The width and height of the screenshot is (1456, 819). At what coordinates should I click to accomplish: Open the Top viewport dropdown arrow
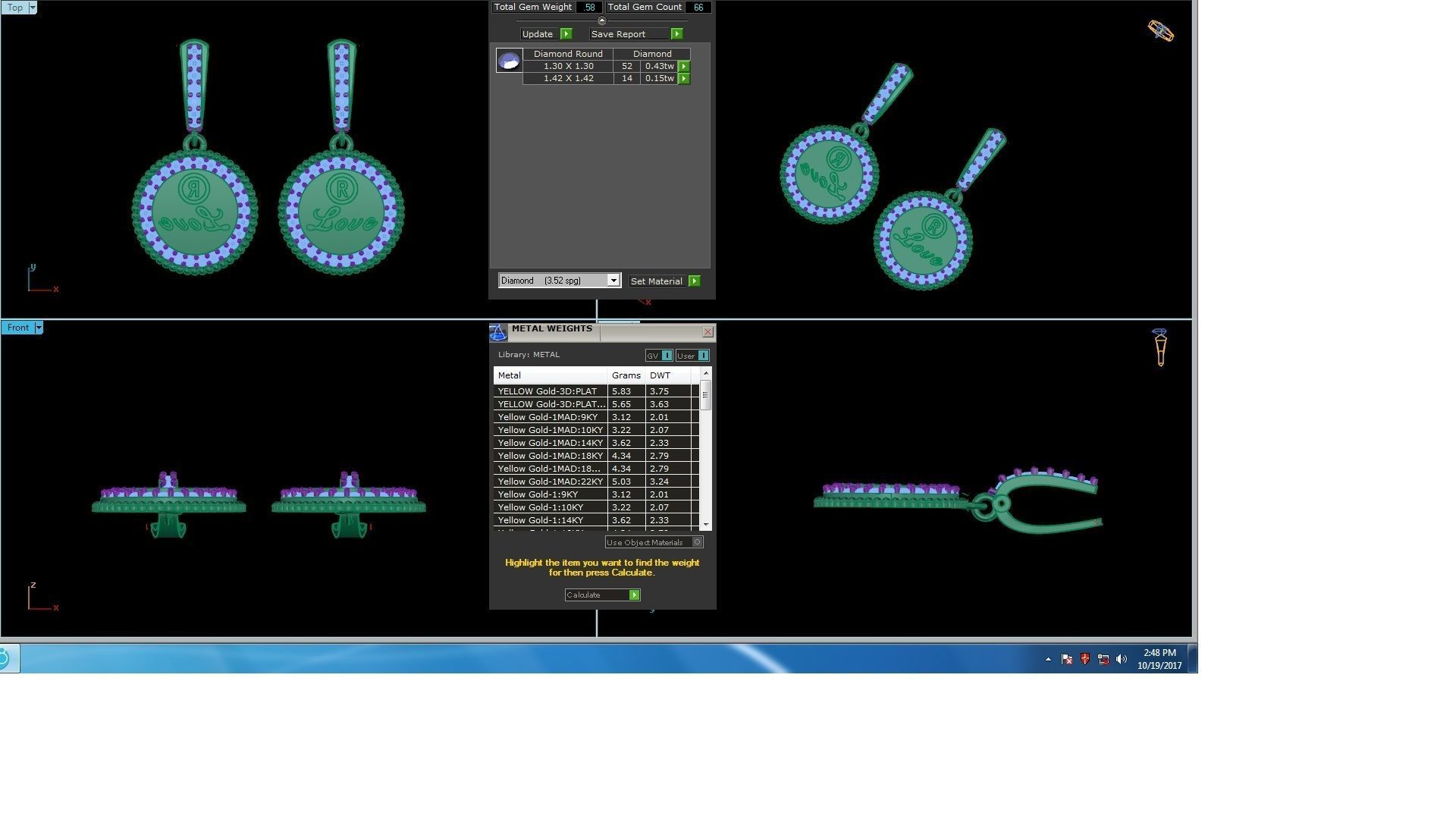click(32, 8)
